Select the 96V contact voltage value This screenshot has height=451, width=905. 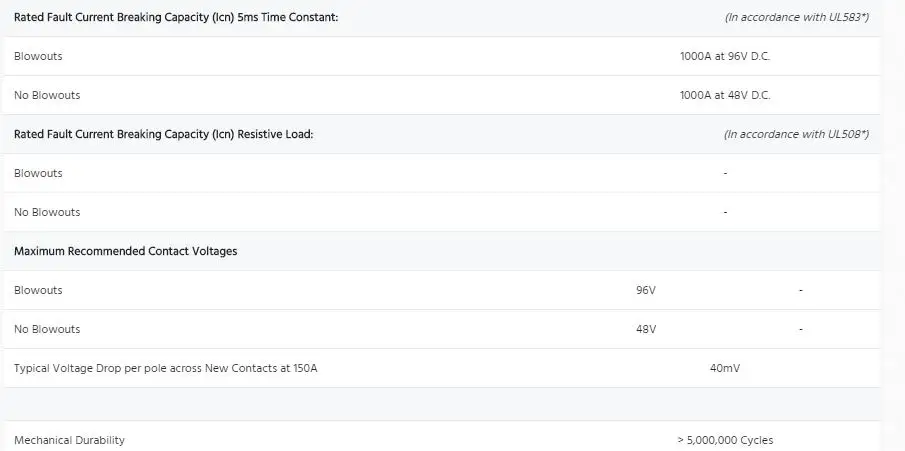tap(646, 290)
